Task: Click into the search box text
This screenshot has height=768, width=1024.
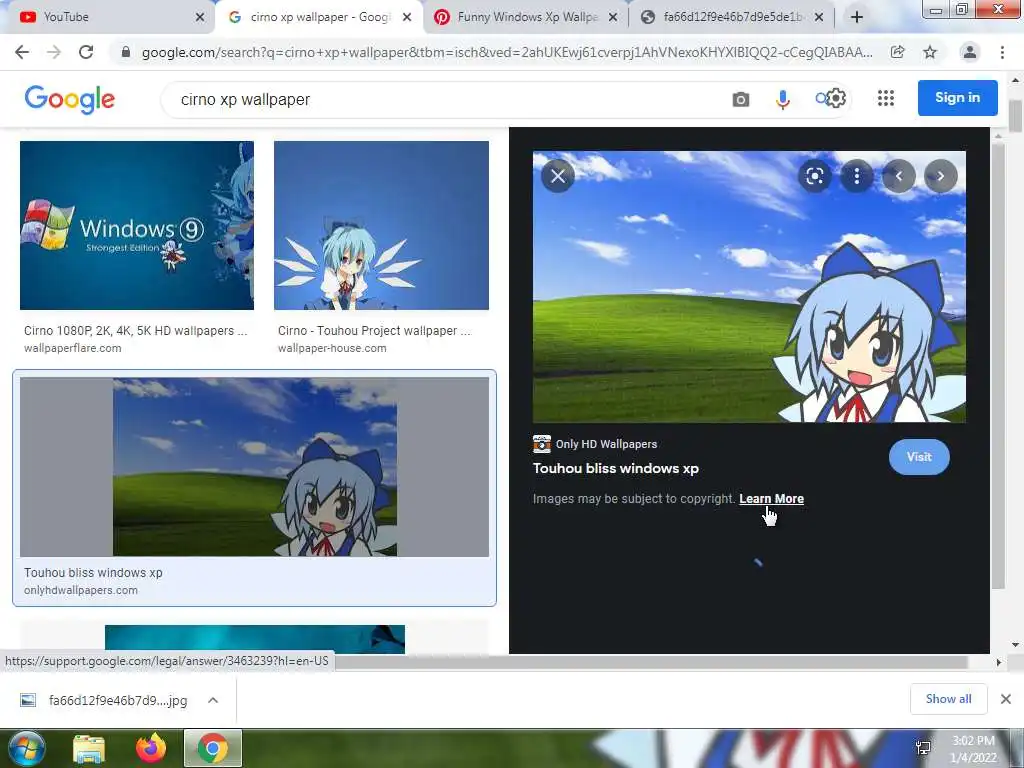Action: click(246, 99)
